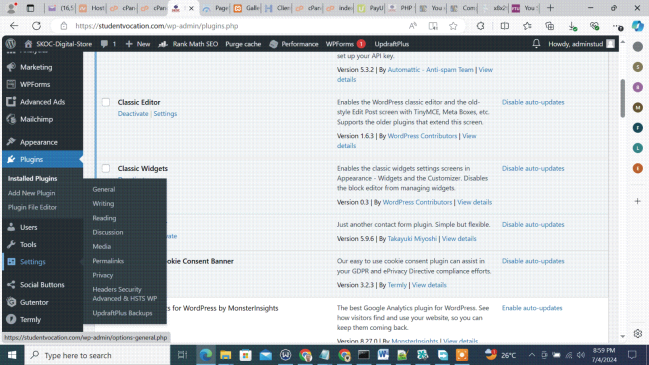Image resolution: width=649 pixels, height=365 pixels.
Task: Click the WordPress logo in admin bar
Action: pos(11,44)
